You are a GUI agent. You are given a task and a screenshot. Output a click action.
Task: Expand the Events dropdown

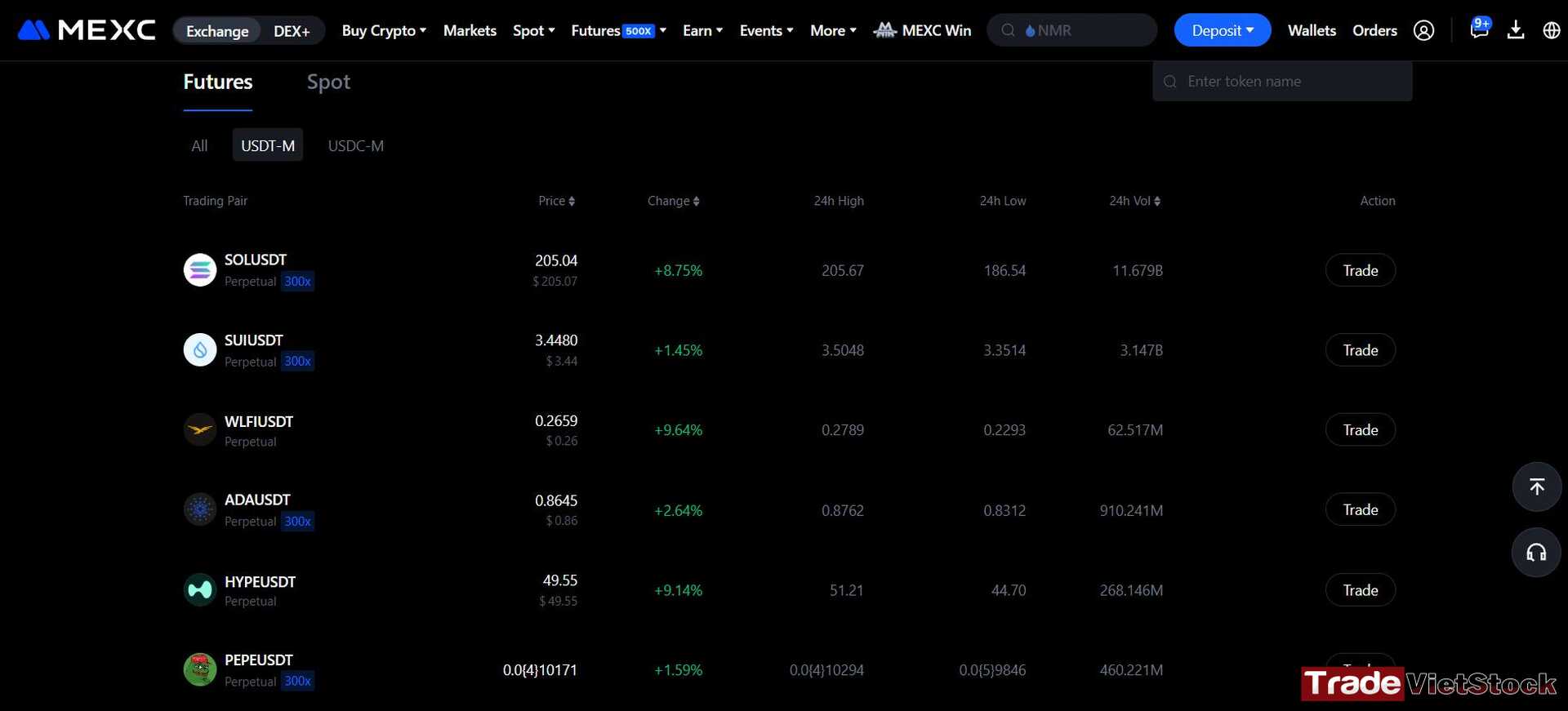point(766,30)
